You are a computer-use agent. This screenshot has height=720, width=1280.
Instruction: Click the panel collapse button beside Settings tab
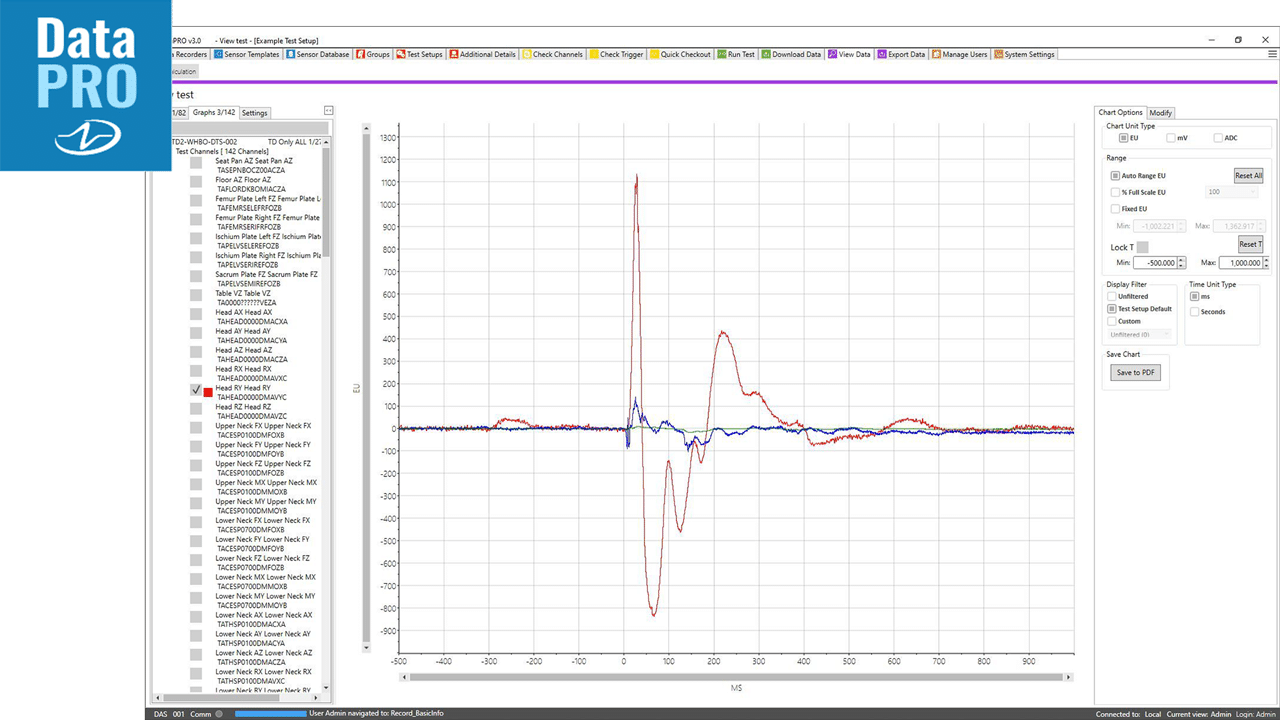click(x=329, y=110)
